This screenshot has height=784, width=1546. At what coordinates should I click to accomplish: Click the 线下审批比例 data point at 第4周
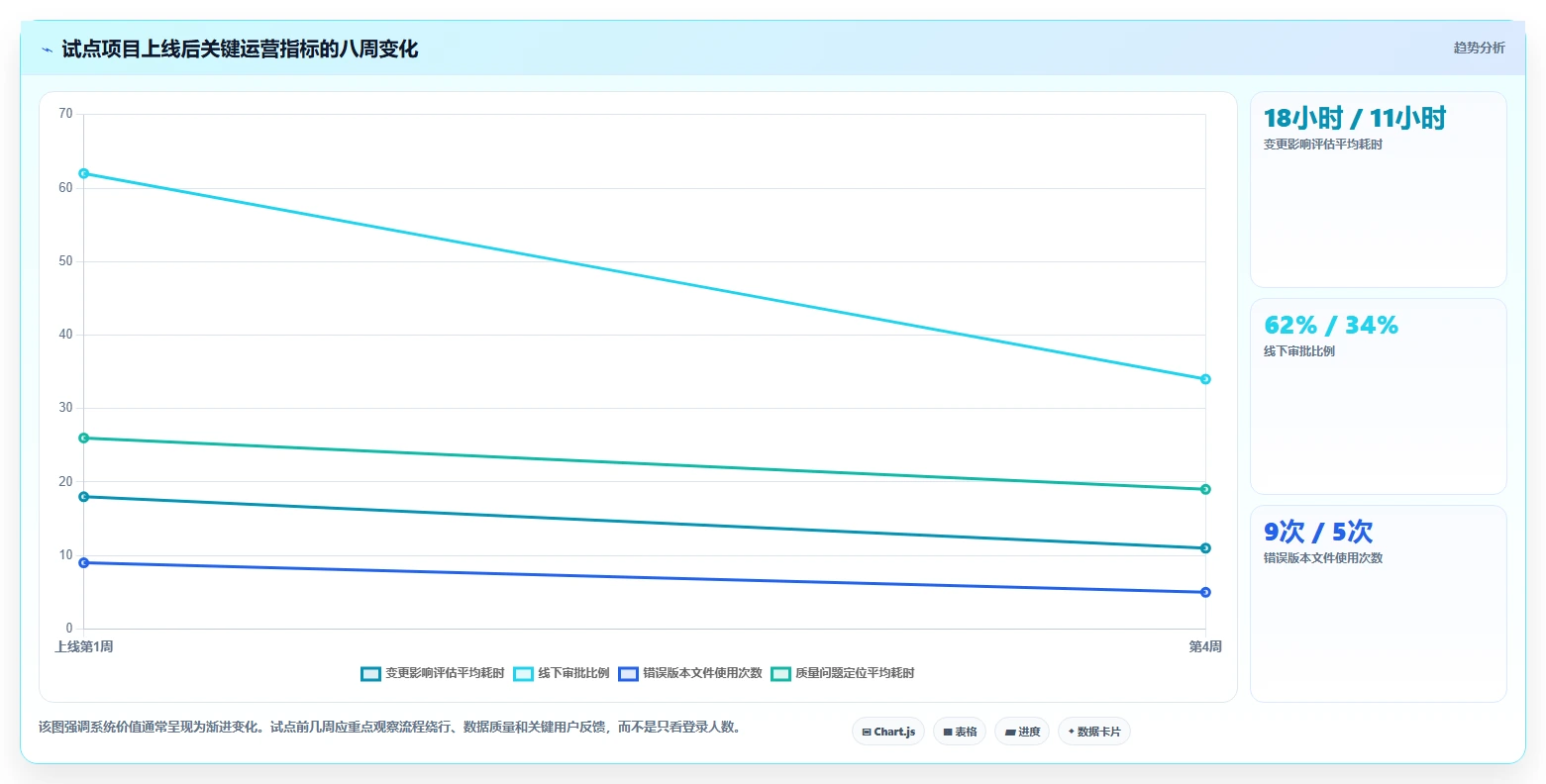pos(1205,379)
